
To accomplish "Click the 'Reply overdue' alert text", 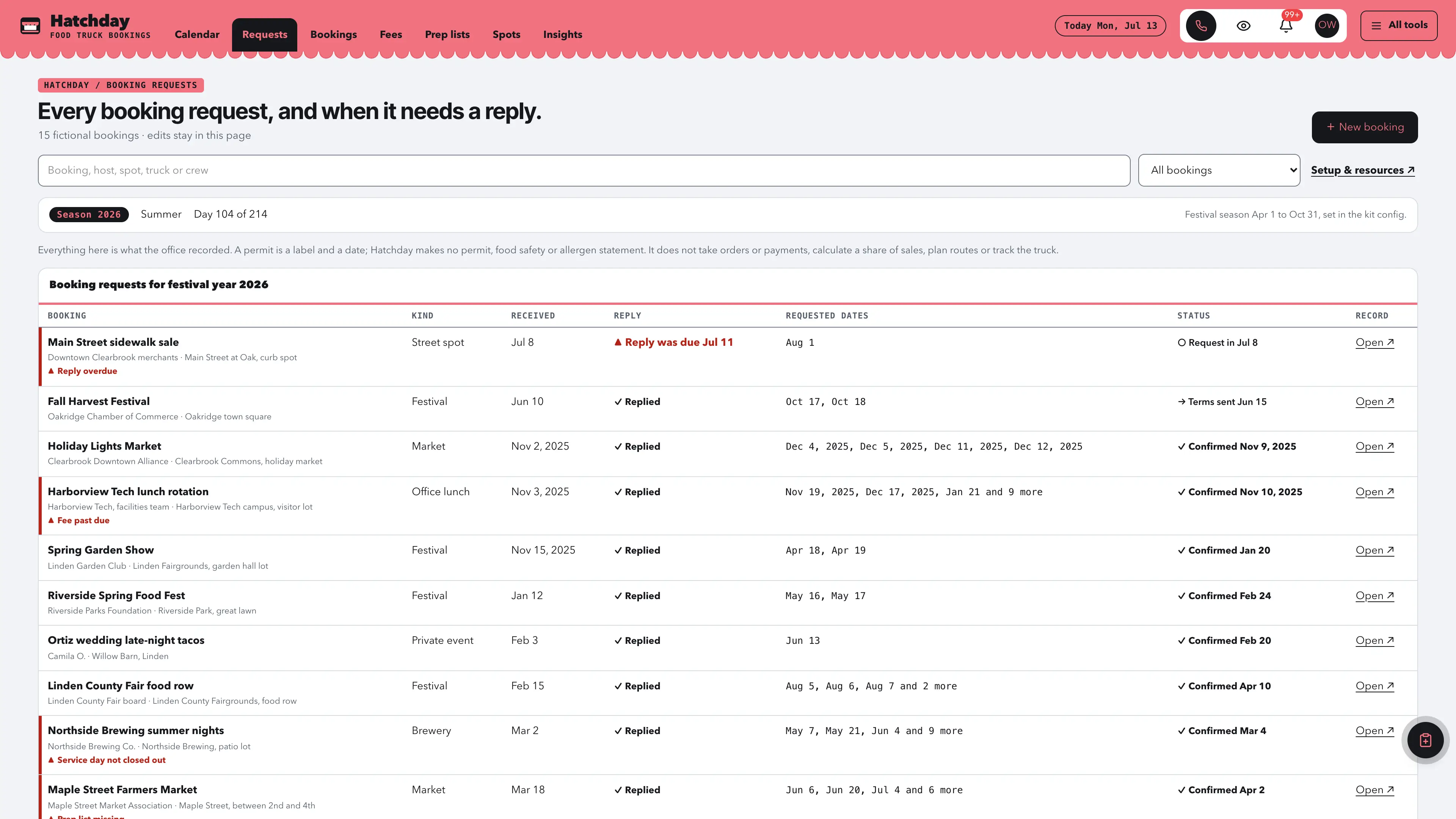I will coord(83,371).
